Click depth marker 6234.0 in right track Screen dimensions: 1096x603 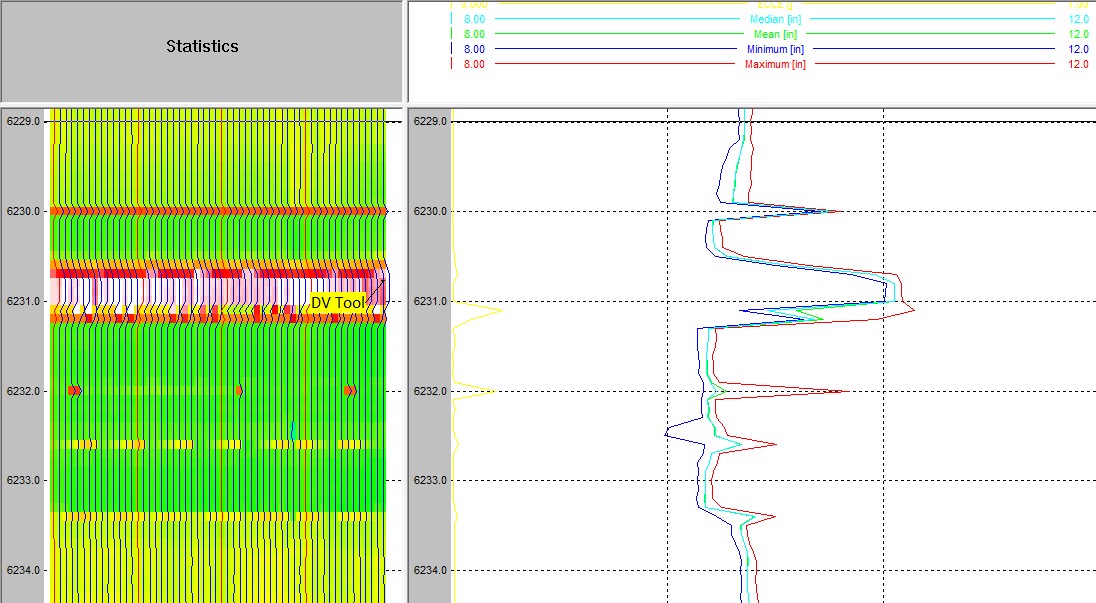[x=430, y=570]
